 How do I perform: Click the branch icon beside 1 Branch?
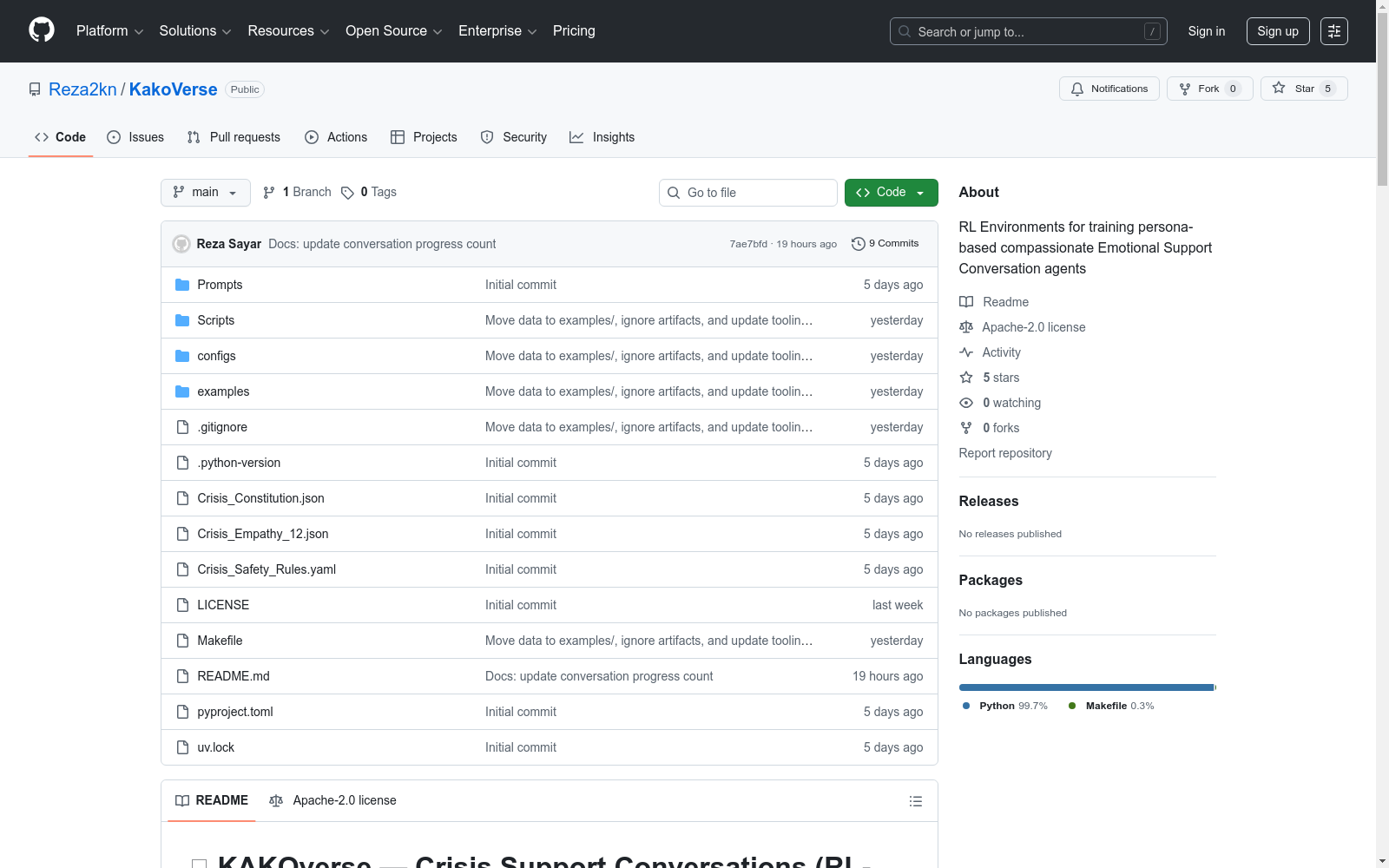point(269,193)
